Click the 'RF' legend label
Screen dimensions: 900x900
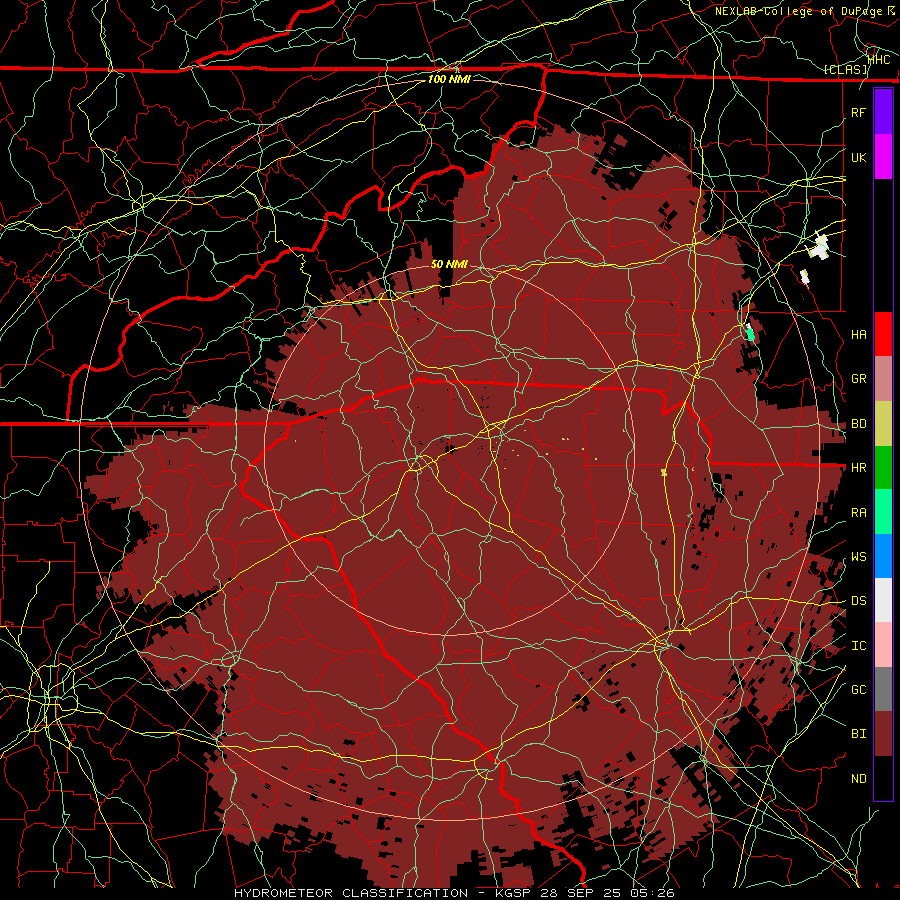[x=858, y=113]
